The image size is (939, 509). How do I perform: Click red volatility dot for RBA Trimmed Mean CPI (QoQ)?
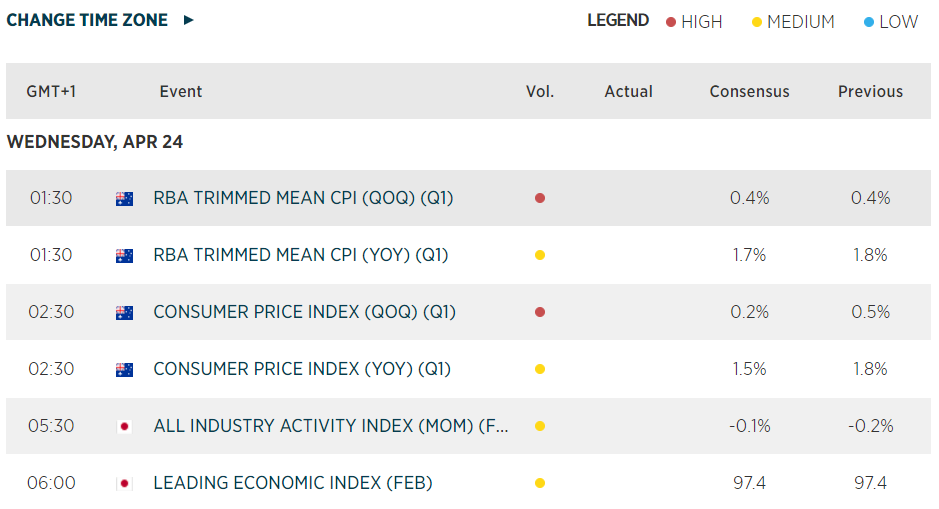click(540, 198)
